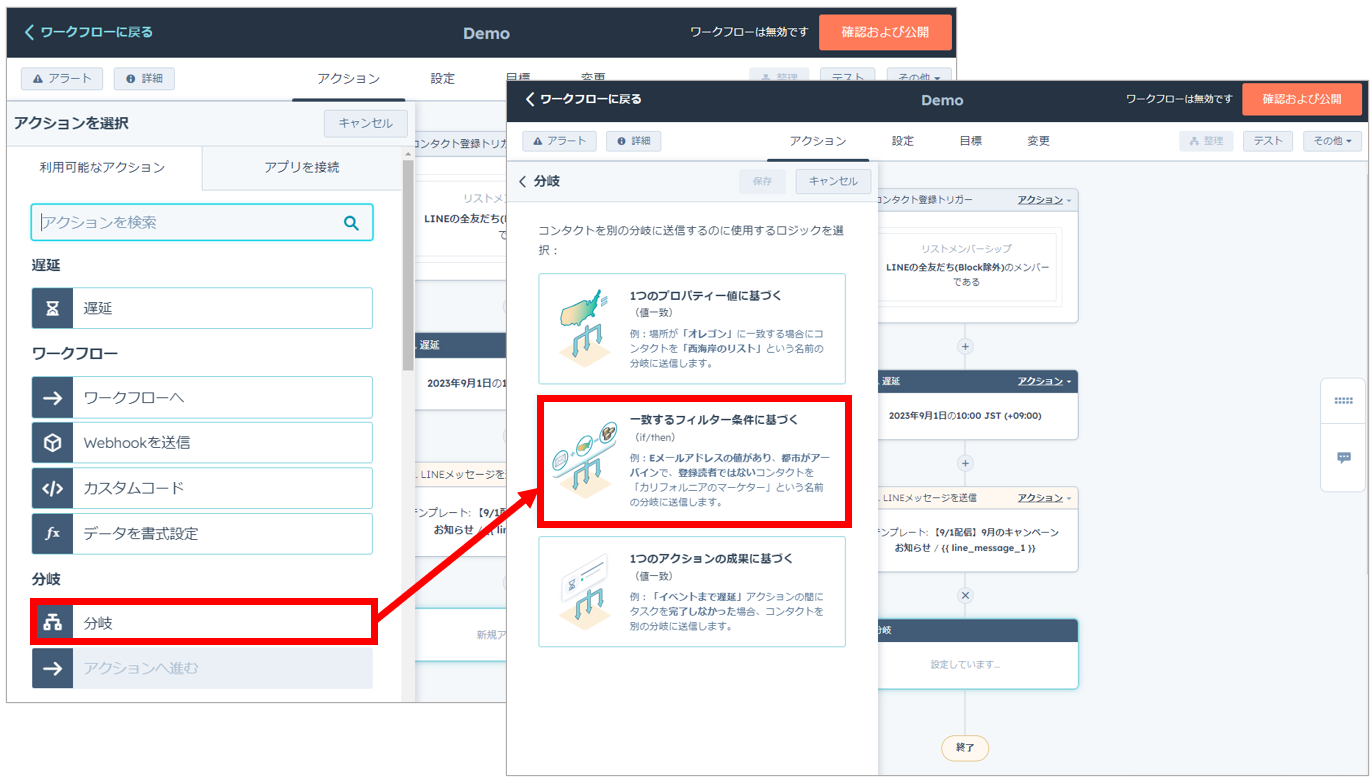Switch to the アプリを接続 tab
The width and height of the screenshot is (1372, 779).
301,167
